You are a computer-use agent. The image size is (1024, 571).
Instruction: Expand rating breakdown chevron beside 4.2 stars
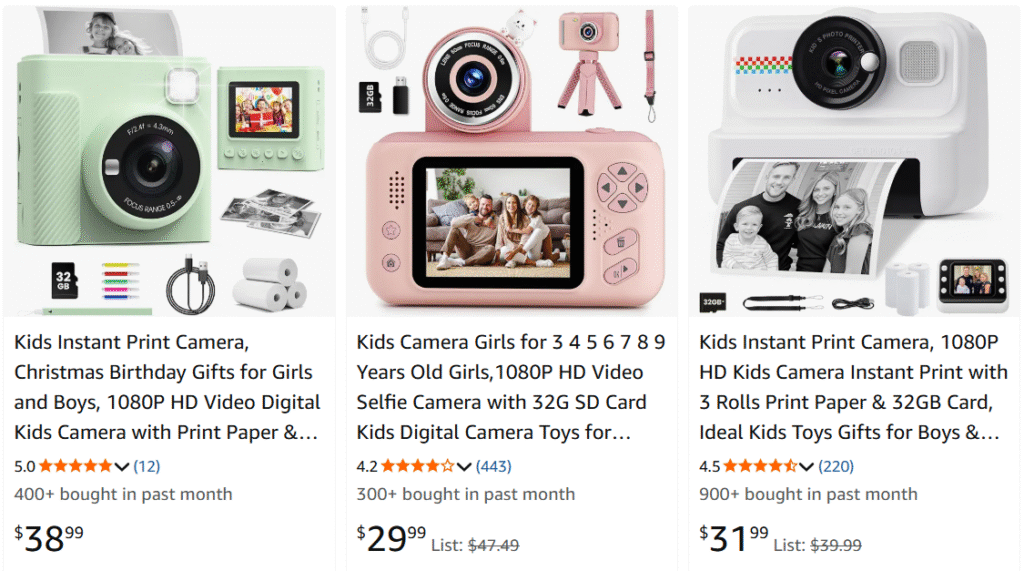click(x=464, y=466)
